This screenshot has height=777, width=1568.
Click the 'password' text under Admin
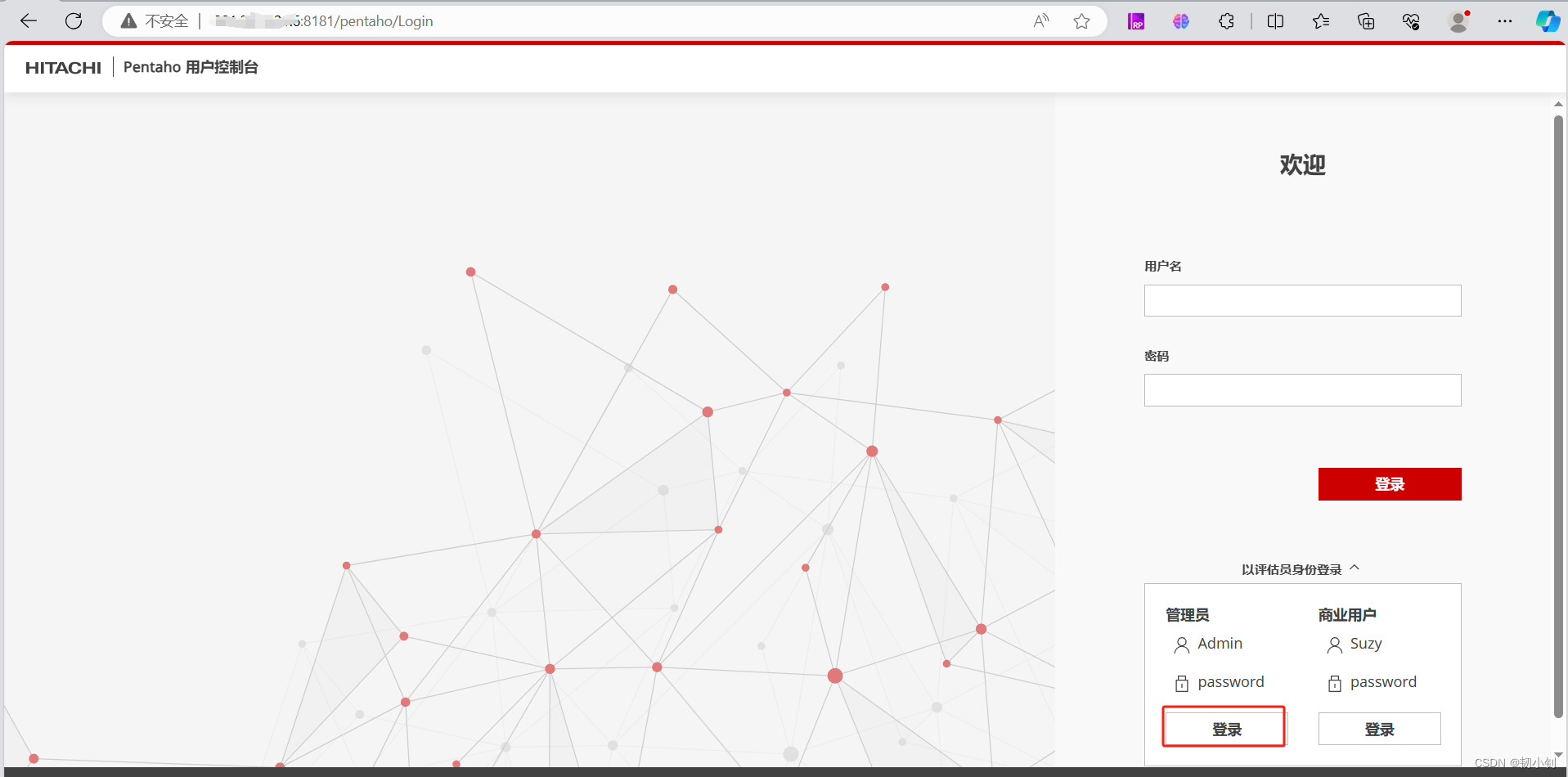pyautogui.click(x=1231, y=682)
